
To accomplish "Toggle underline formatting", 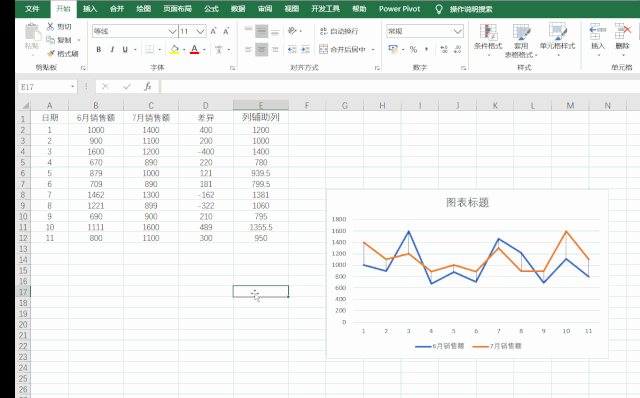I will (x=125, y=49).
